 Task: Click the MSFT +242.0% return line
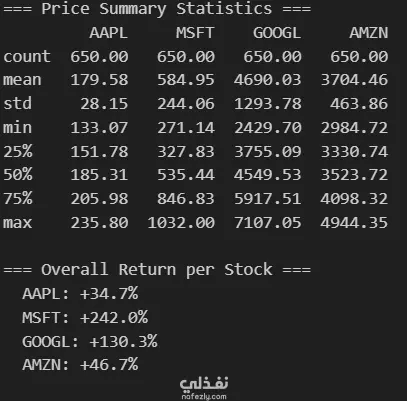pyautogui.click(x=85, y=318)
